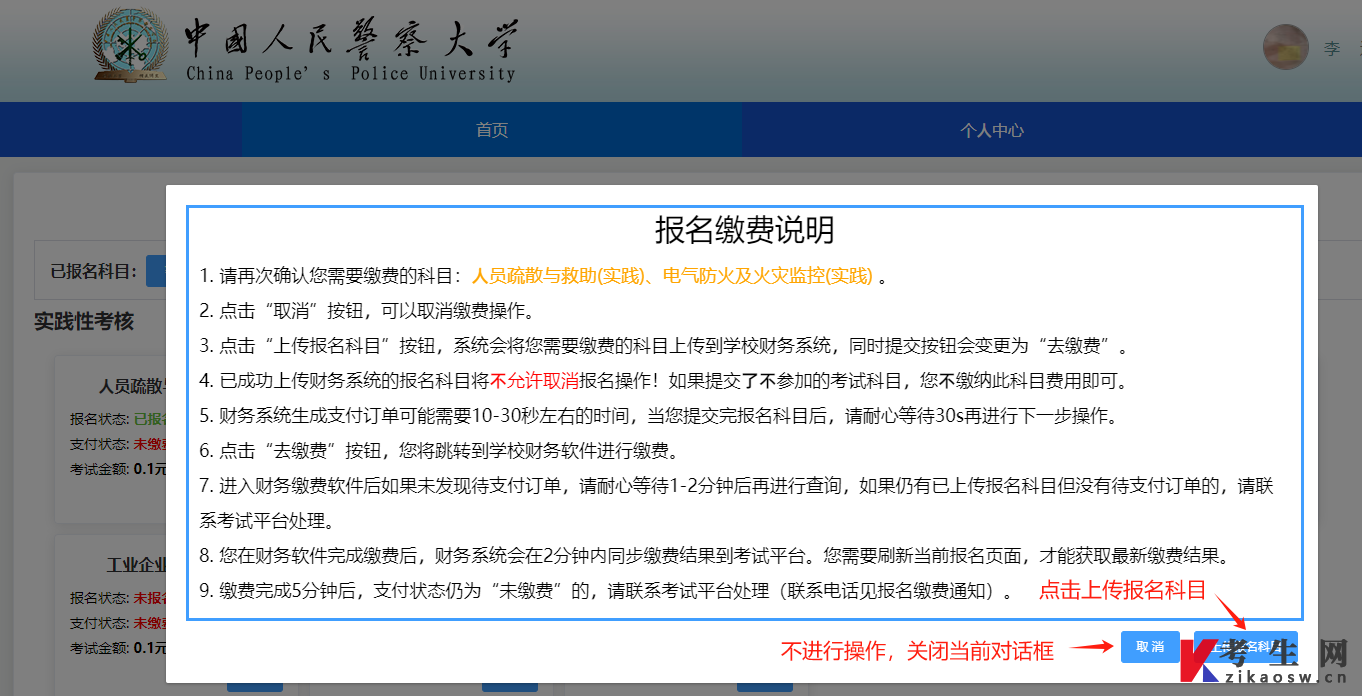Click the 实践性考核 section heading
This screenshot has width=1362, height=696.
pyautogui.click(x=84, y=322)
